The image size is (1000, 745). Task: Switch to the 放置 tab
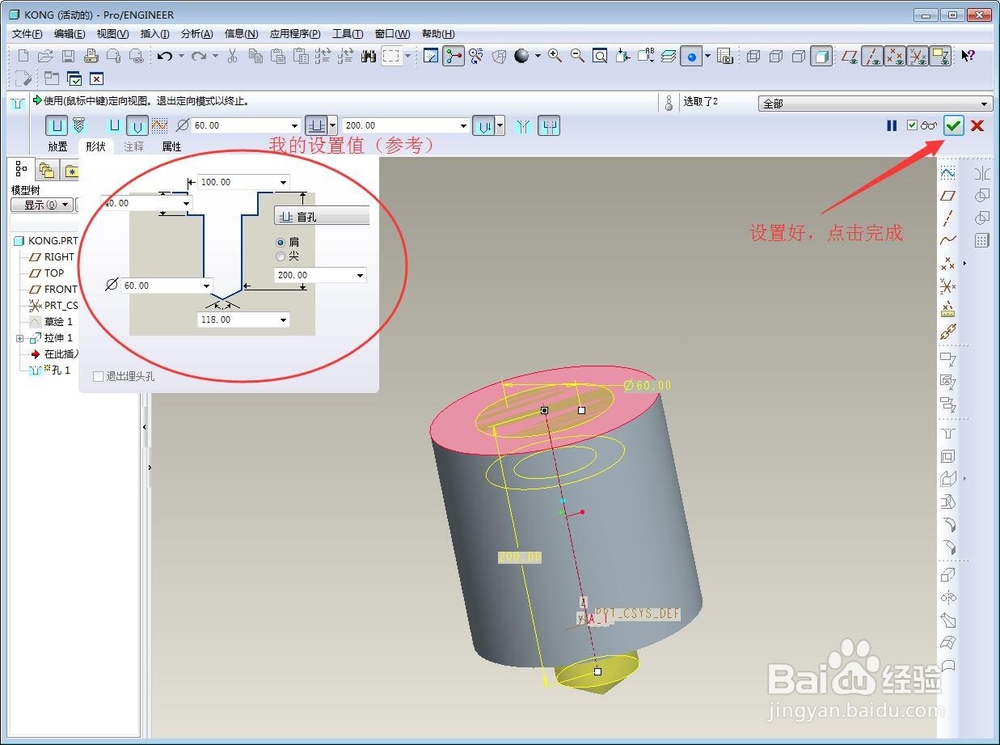coord(57,147)
